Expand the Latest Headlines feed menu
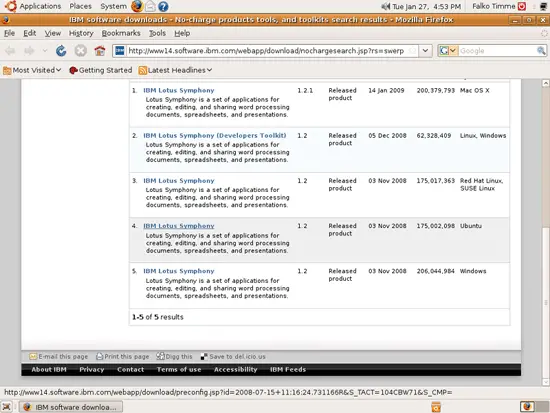550x413 pixels. tap(175, 70)
